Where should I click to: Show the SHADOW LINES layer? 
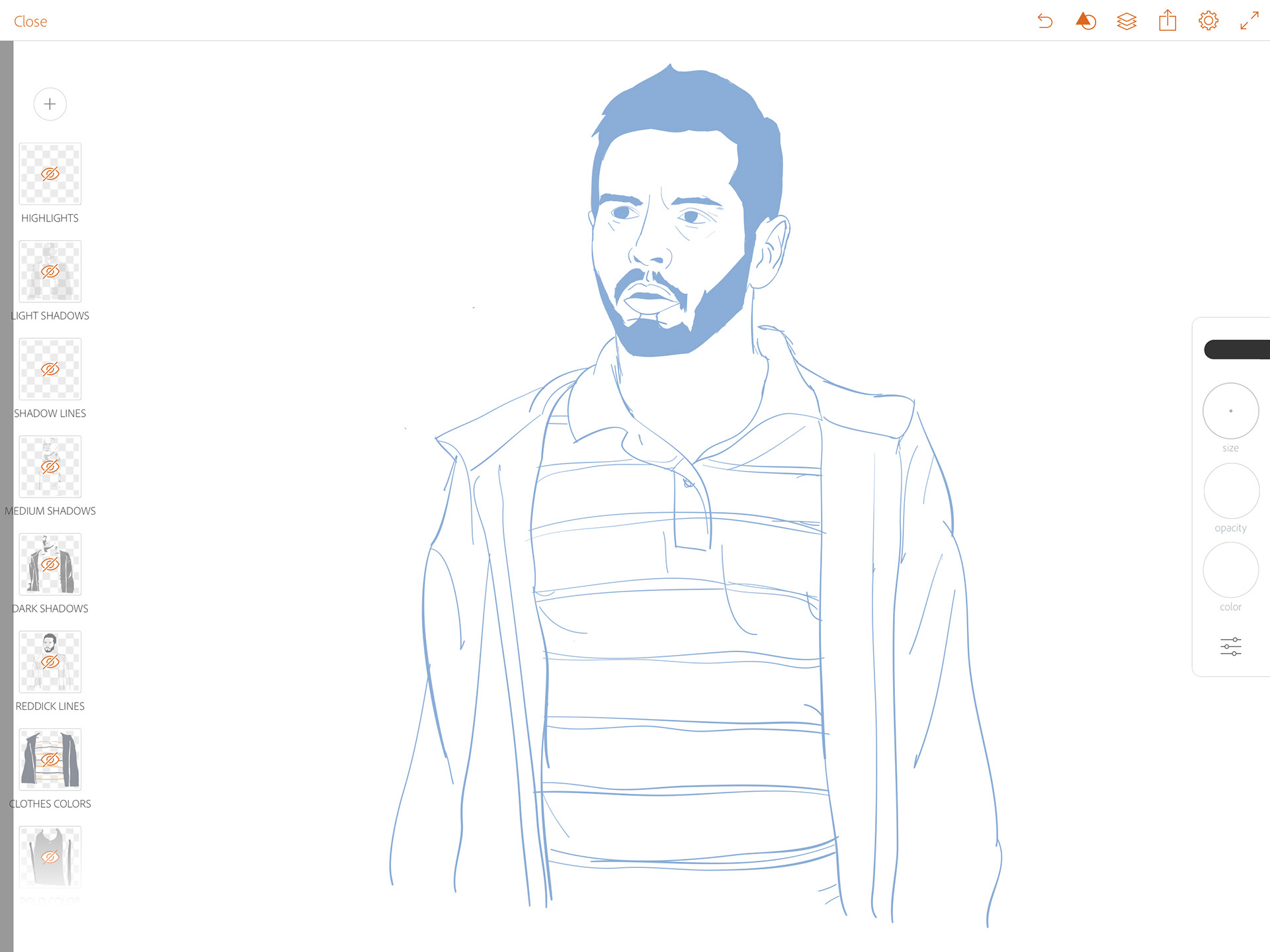click(x=50, y=369)
